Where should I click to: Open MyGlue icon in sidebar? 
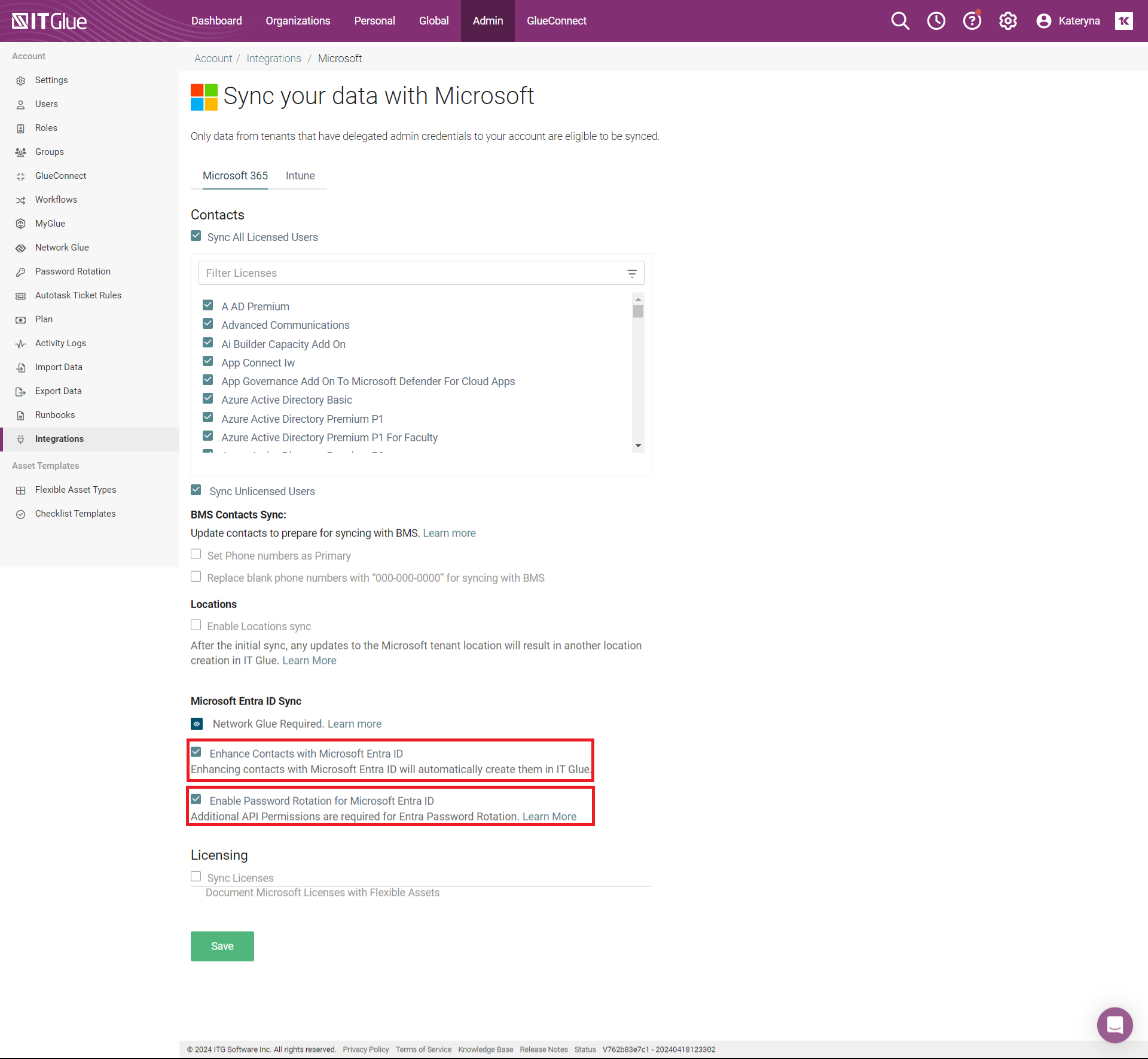point(21,224)
